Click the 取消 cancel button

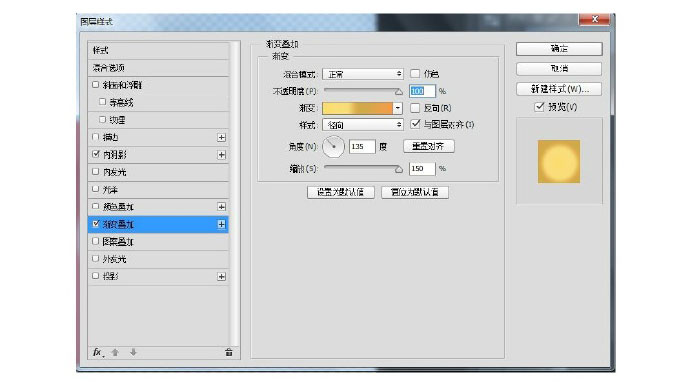tap(559, 69)
